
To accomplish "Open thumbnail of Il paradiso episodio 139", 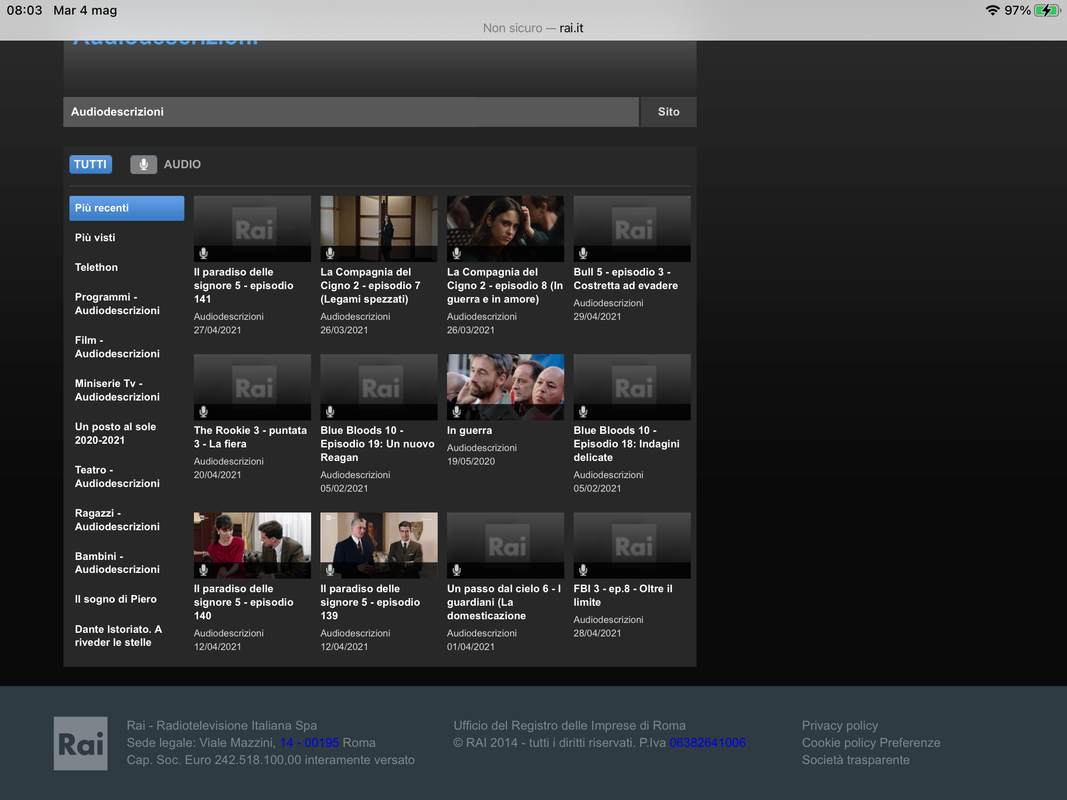I will [379, 546].
